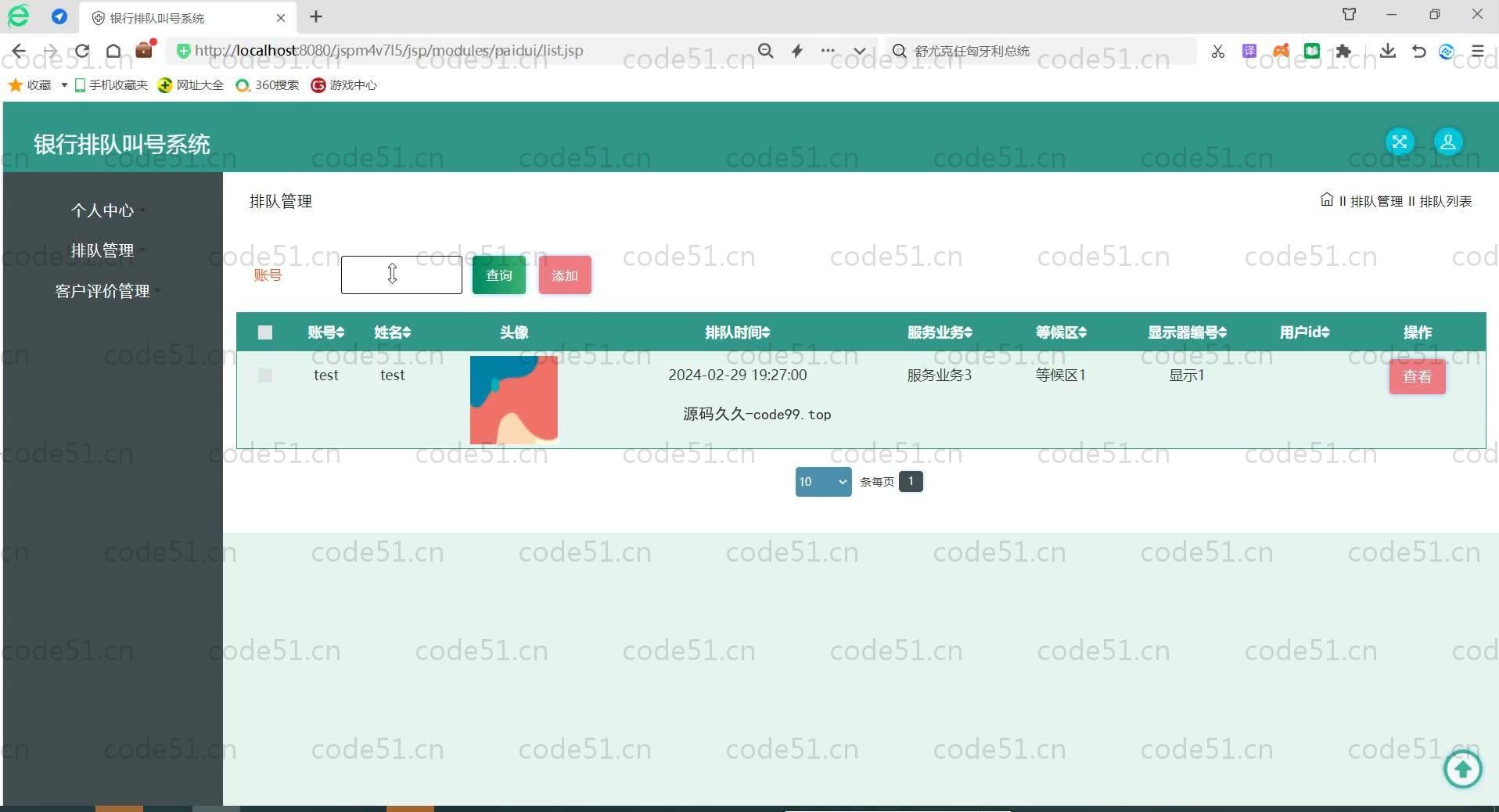Image resolution: width=1499 pixels, height=812 pixels.
Task: Open the browser hamburger menu
Action: [1478, 51]
